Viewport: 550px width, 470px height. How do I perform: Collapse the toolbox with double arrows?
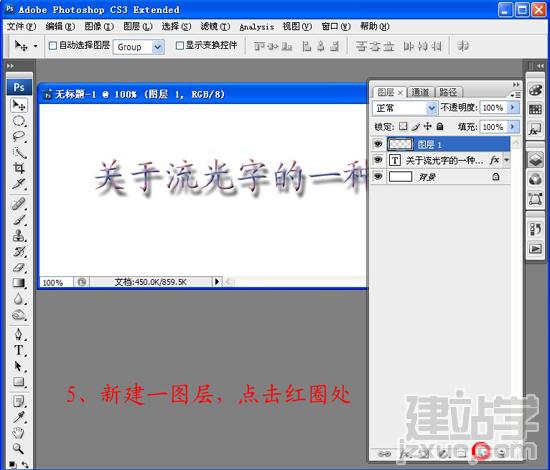pos(11,66)
